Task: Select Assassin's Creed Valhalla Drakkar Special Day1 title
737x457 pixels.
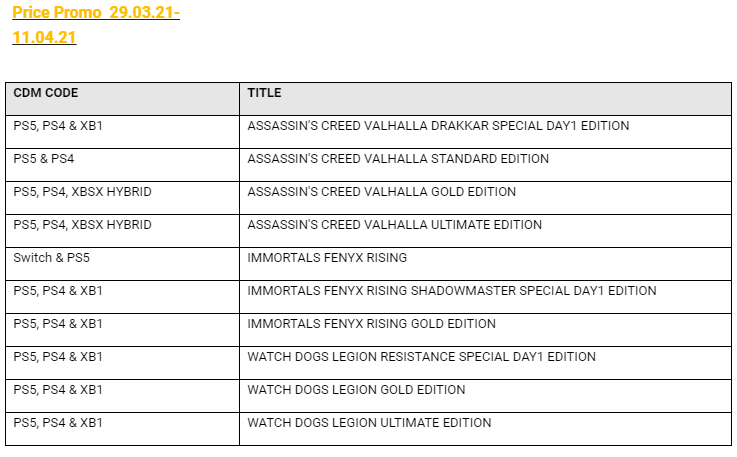Action: [x=438, y=126]
